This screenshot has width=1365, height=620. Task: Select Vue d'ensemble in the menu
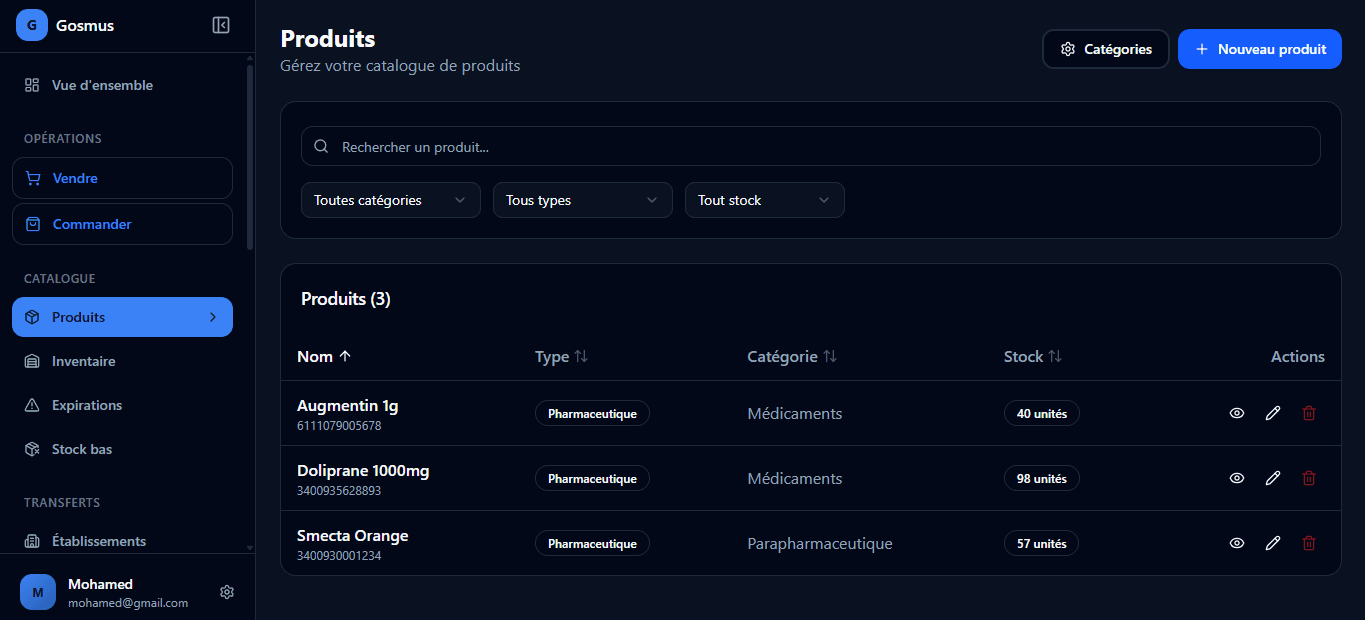point(103,85)
